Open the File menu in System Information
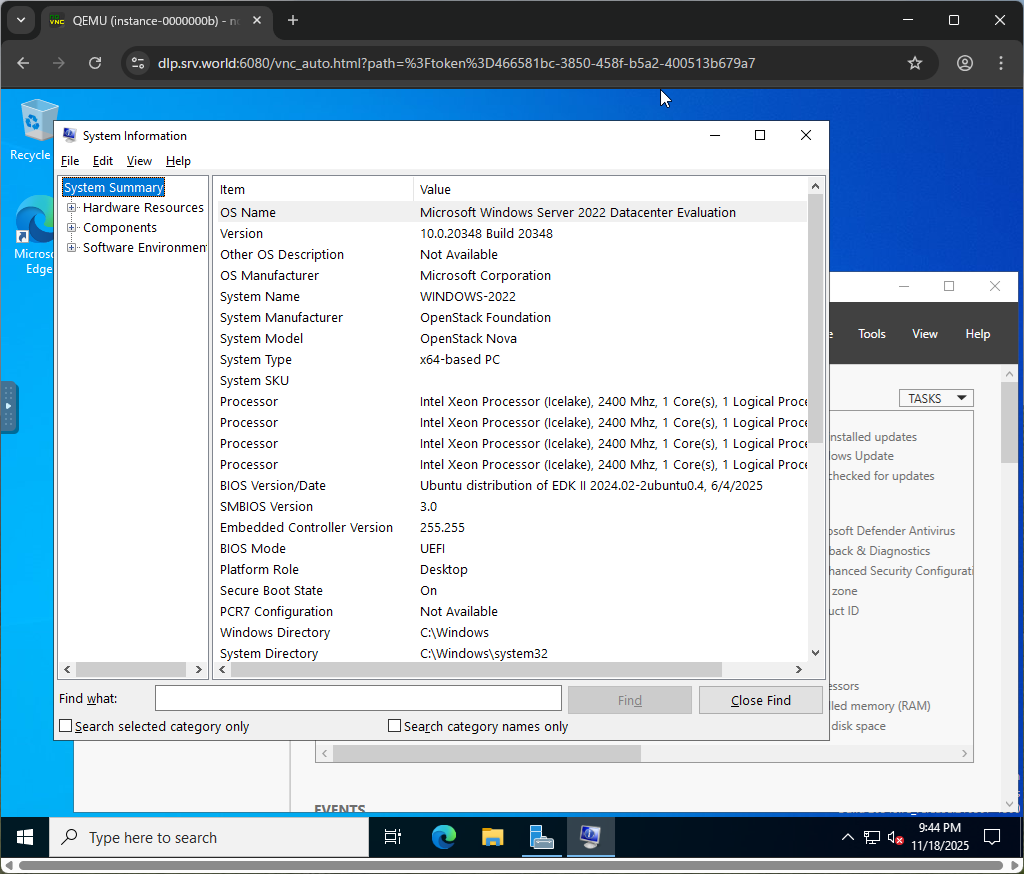 [x=70, y=160]
